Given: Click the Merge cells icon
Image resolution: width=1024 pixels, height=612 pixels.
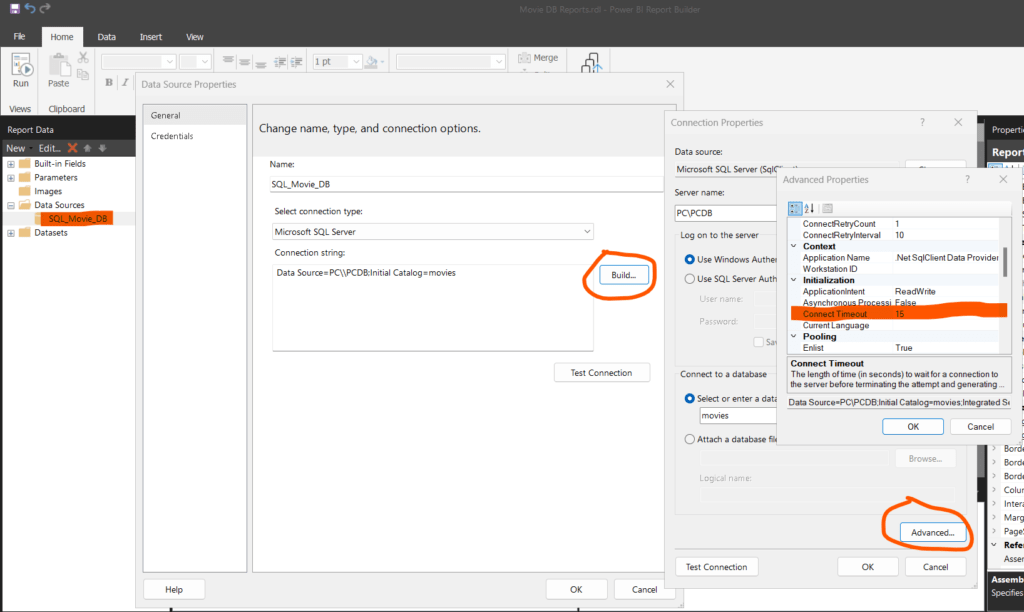Looking at the screenshot, I should click(524, 58).
